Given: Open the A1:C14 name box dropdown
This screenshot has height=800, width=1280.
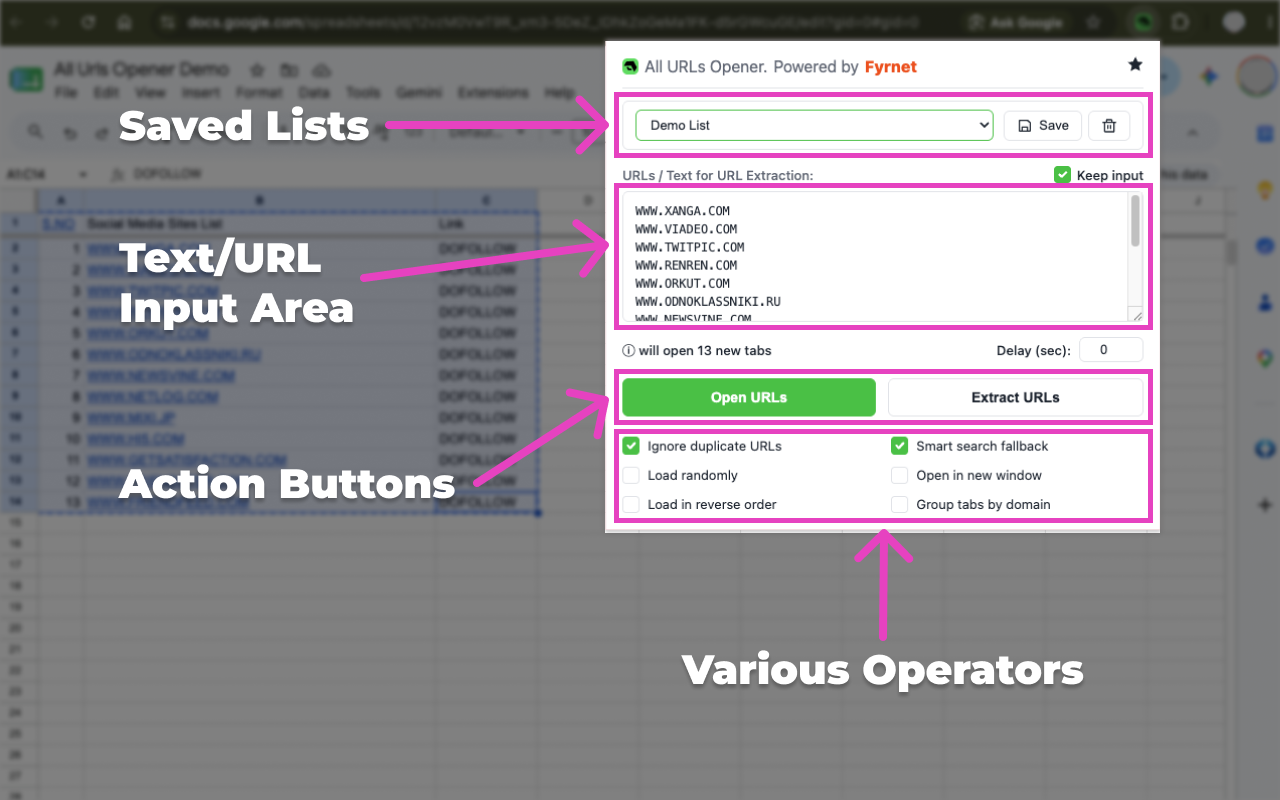Looking at the screenshot, I should [x=82, y=174].
